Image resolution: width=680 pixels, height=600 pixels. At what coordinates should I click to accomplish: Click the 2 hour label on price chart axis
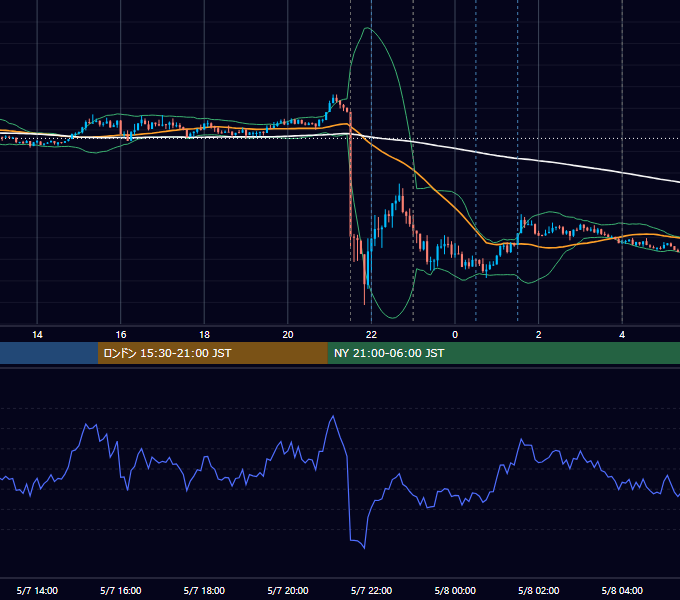(539, 335)
